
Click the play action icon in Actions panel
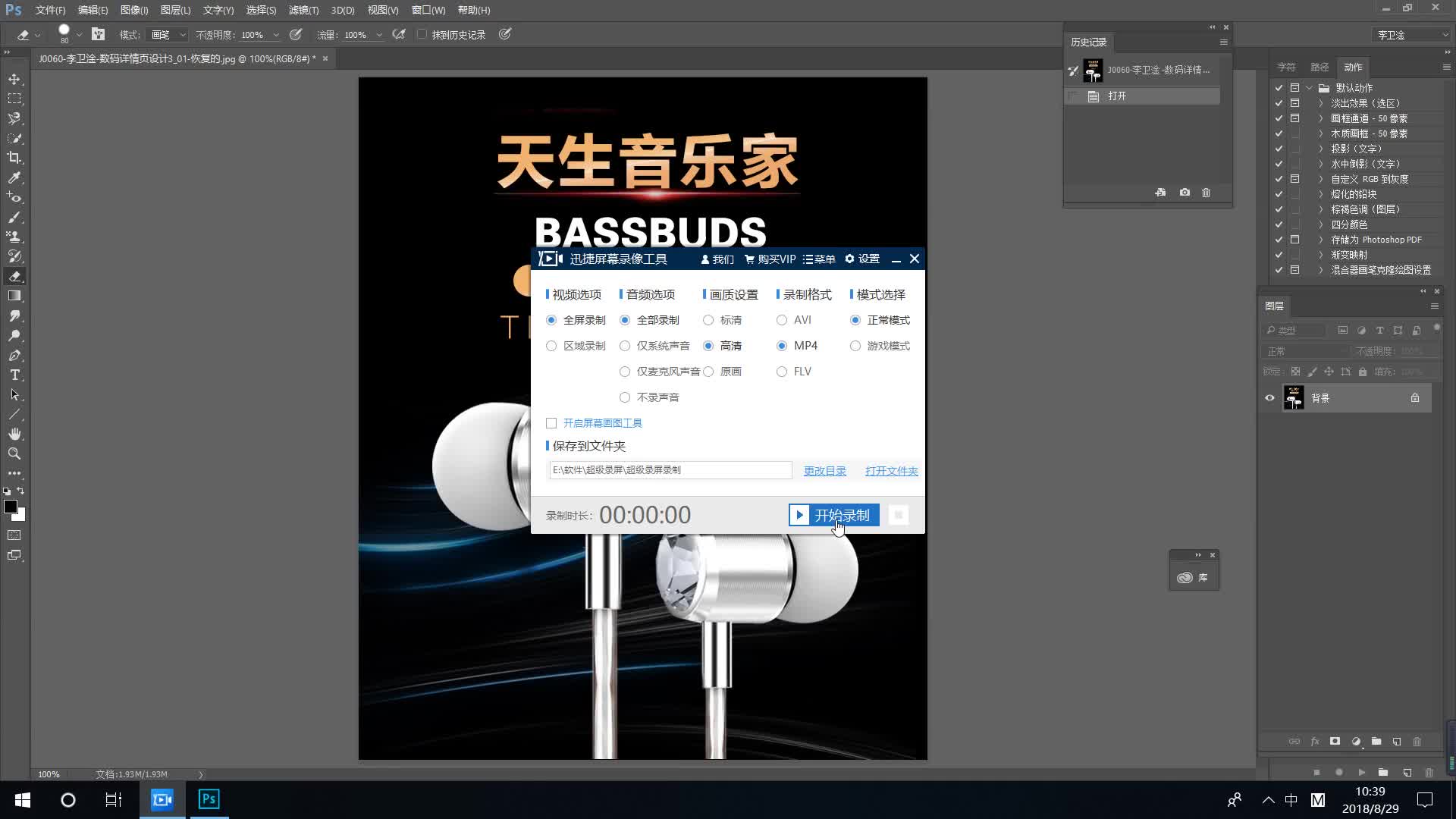pyautogui.click(x=1362, y=772)
